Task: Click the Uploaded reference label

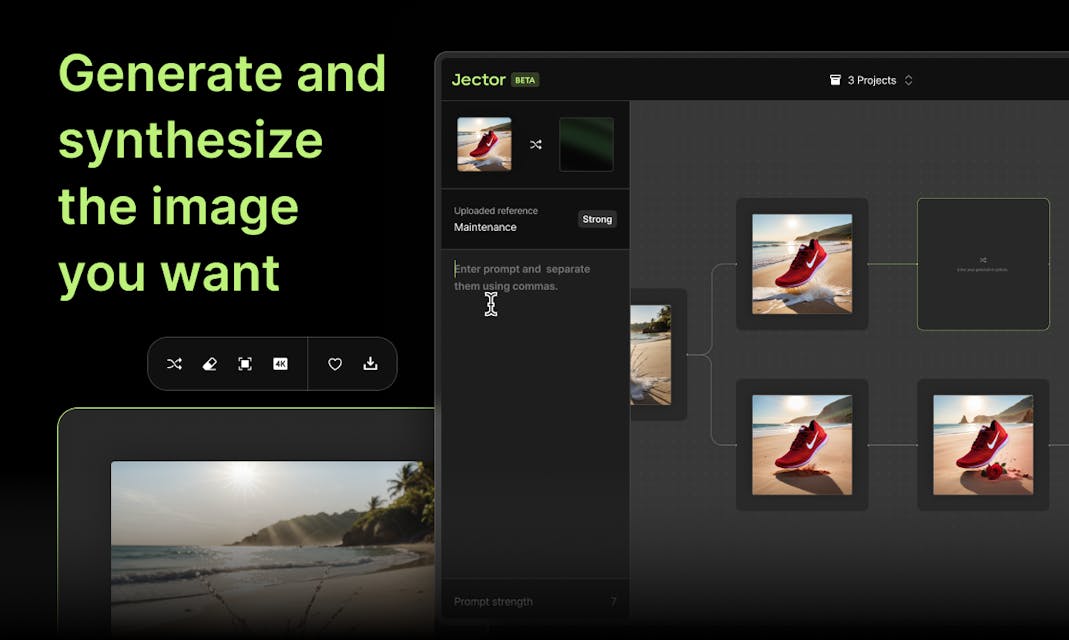Action: pyautogui.click(x=496, y=211)
